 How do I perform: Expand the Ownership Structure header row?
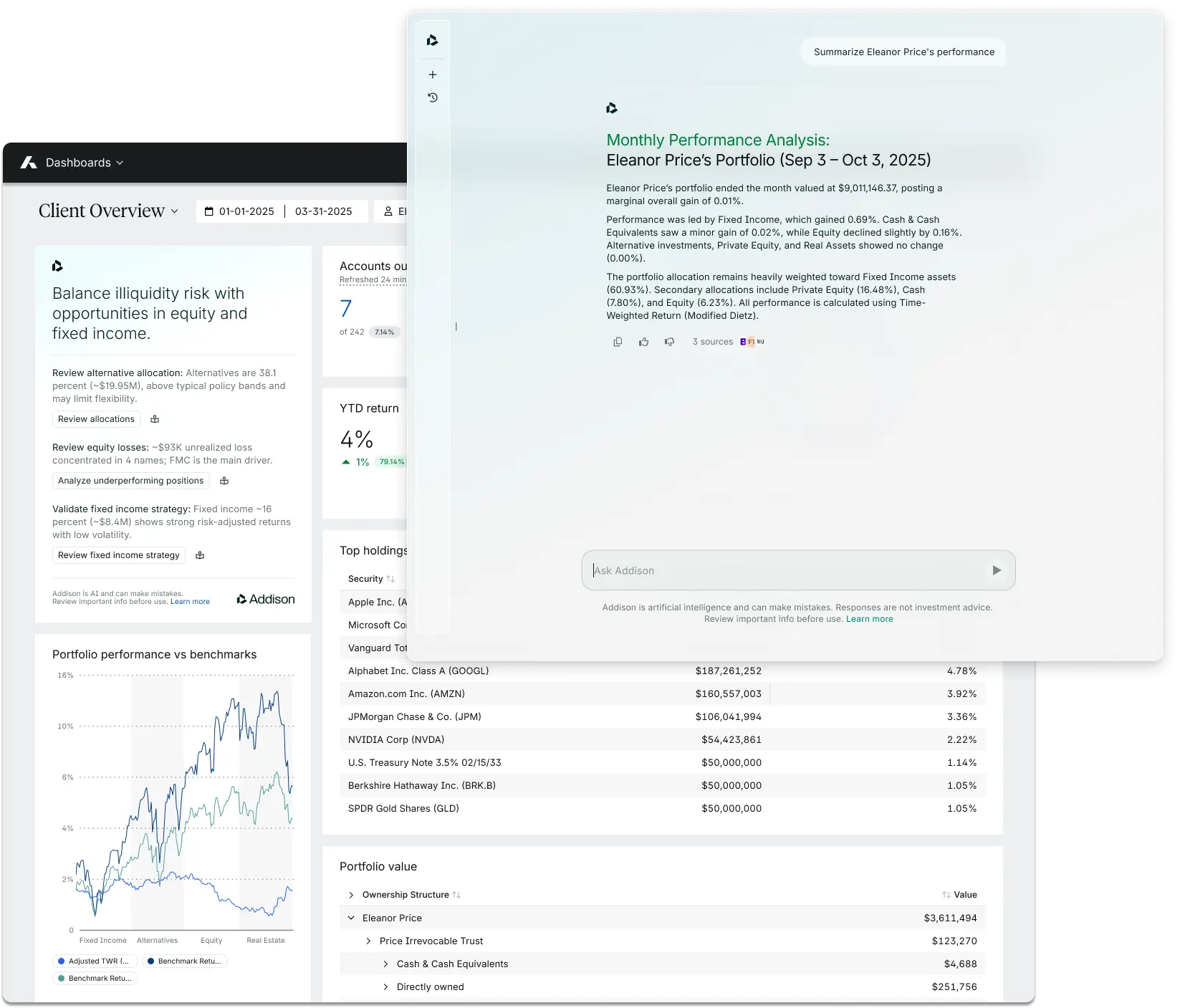351,895
